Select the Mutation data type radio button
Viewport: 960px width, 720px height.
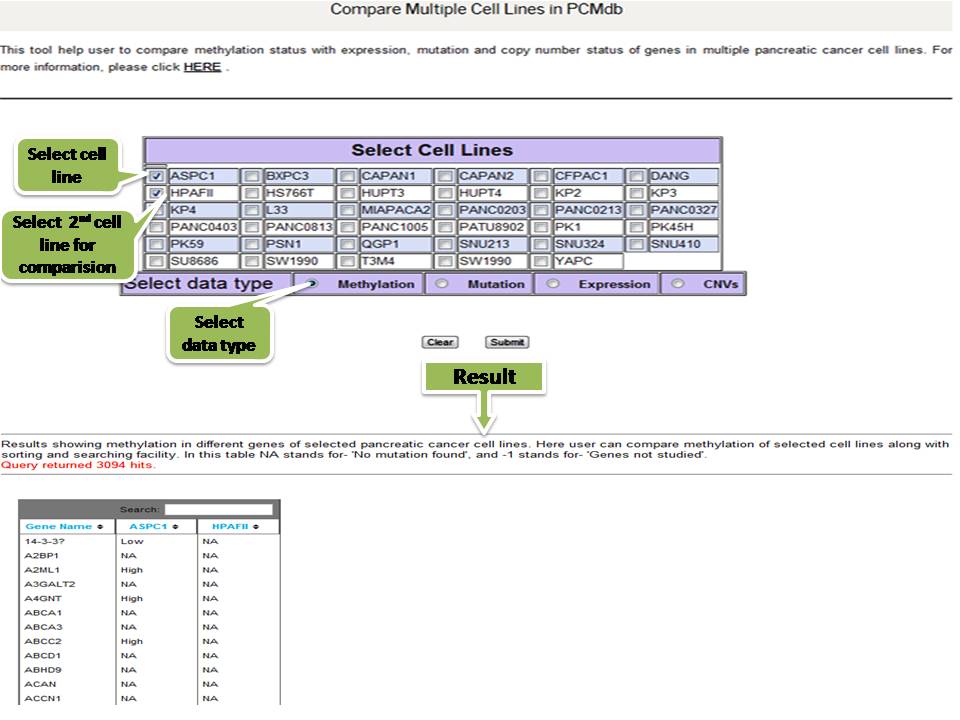[442, 284]
